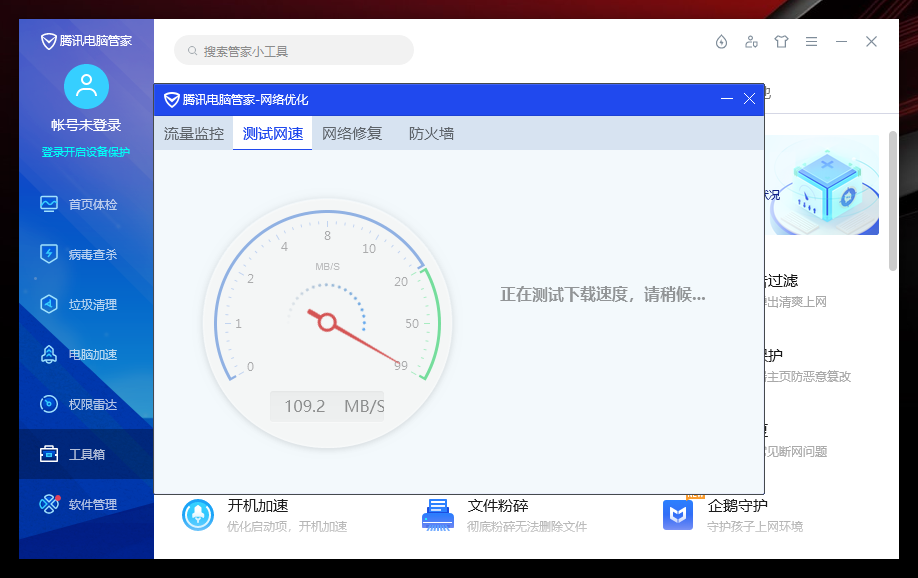Click the 3D cube illustration banner
Image resolution: width=918 pixels, height=578 pixels.
coord(823,185)
